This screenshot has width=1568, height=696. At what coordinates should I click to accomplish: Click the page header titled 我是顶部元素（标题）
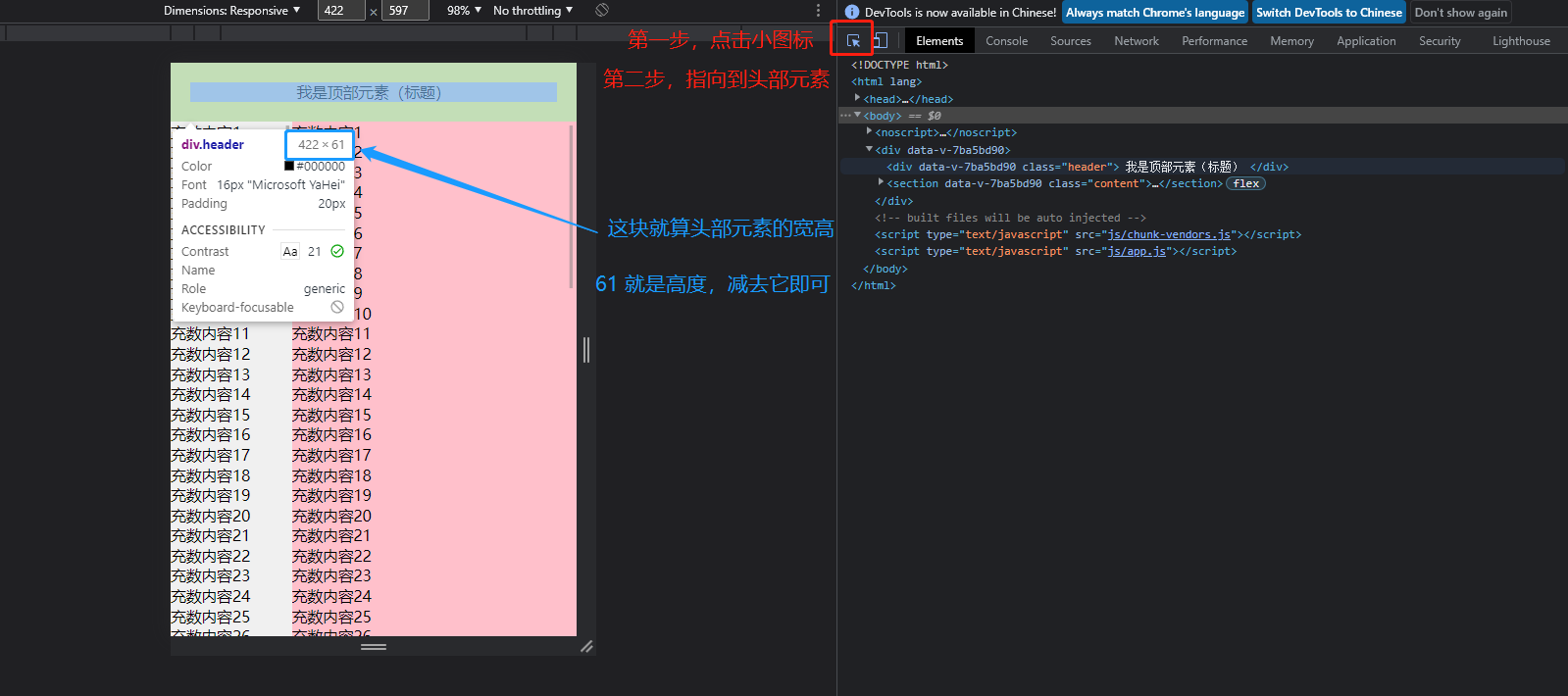373,92
